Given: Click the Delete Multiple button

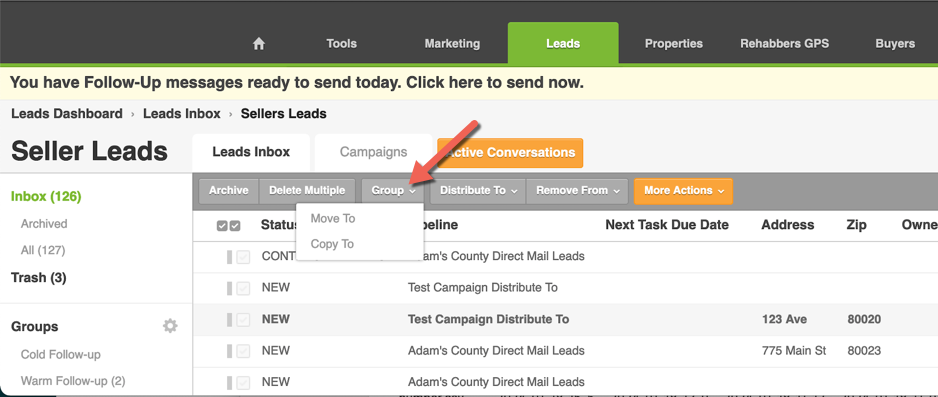Looking at the screenshot, I should coord(307,191).
